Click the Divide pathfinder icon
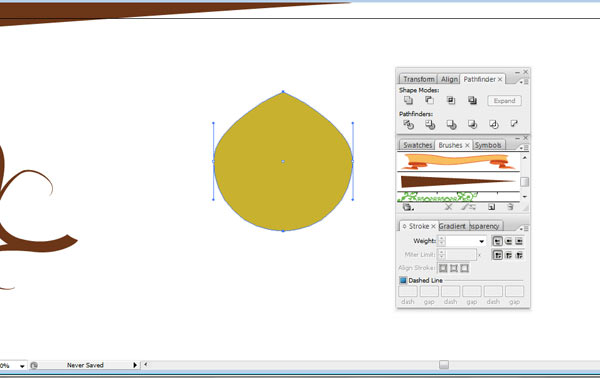The height and width of the screenshot is (378, 600). click(x=408, y=124)
